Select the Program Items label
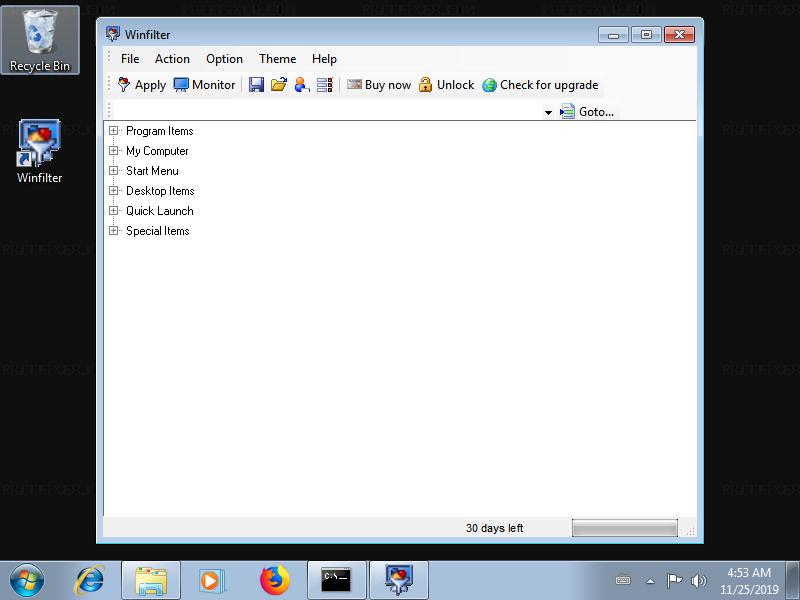Viewport: 800px width, 600px height. (160, 131)
